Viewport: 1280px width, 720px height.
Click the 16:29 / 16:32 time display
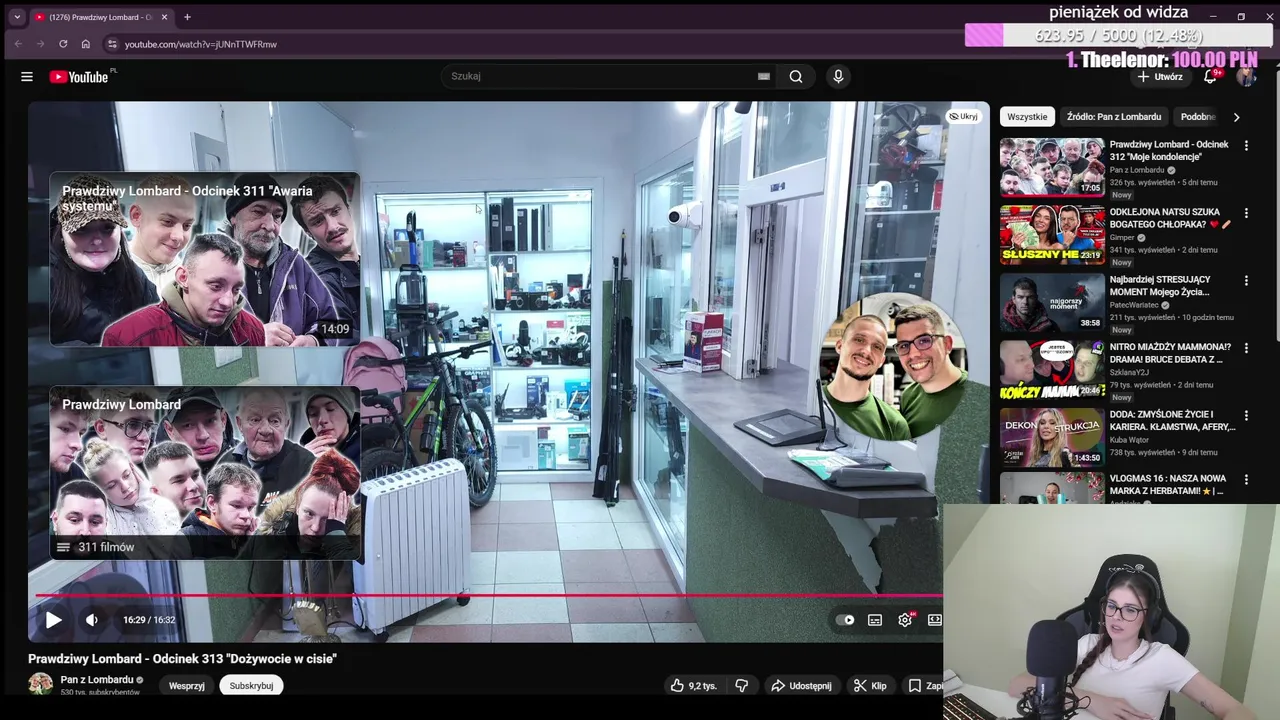[149, 620]
